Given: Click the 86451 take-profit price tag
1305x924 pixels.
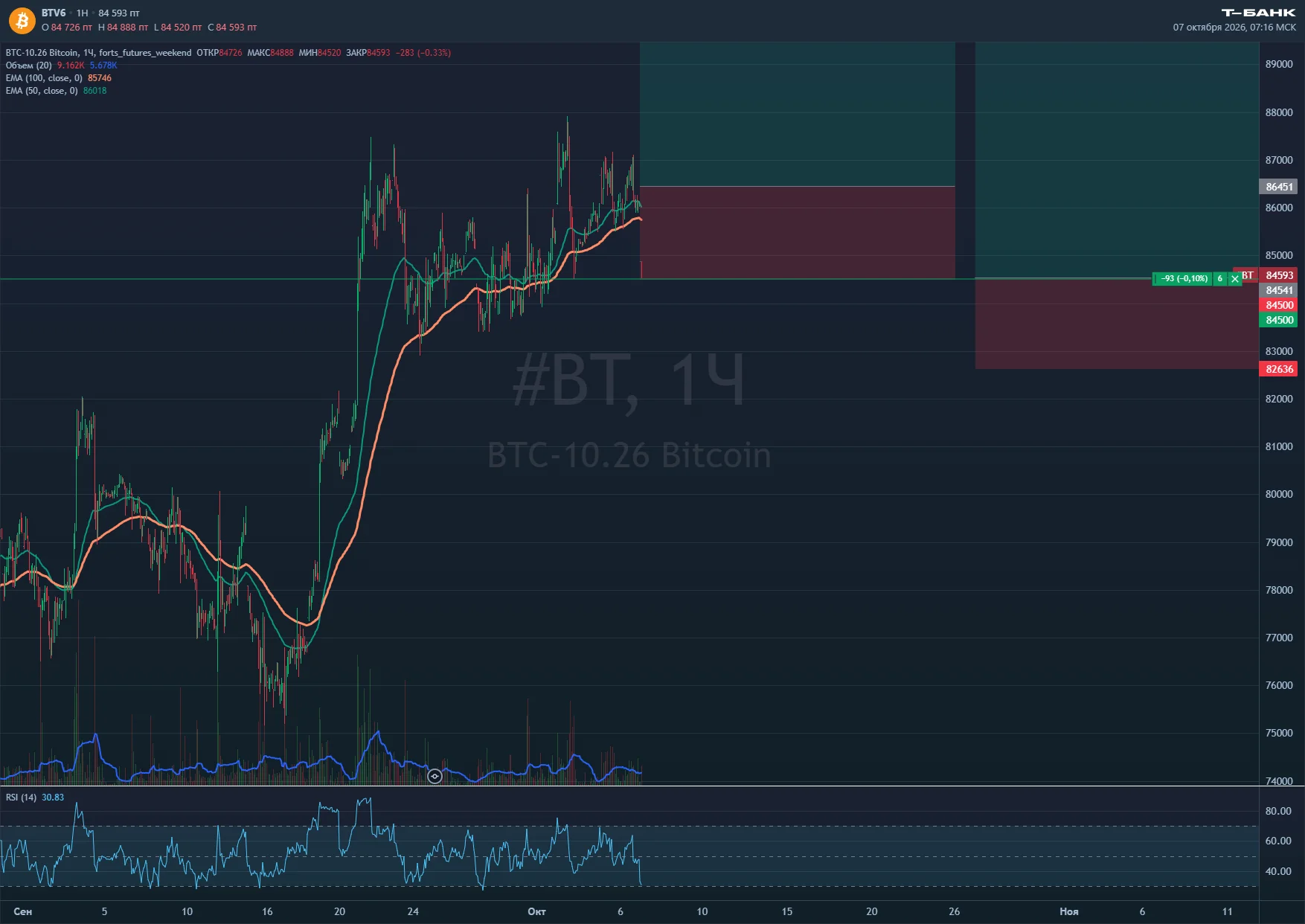Looking at the screenshot, I should [x=1279, y=187].
